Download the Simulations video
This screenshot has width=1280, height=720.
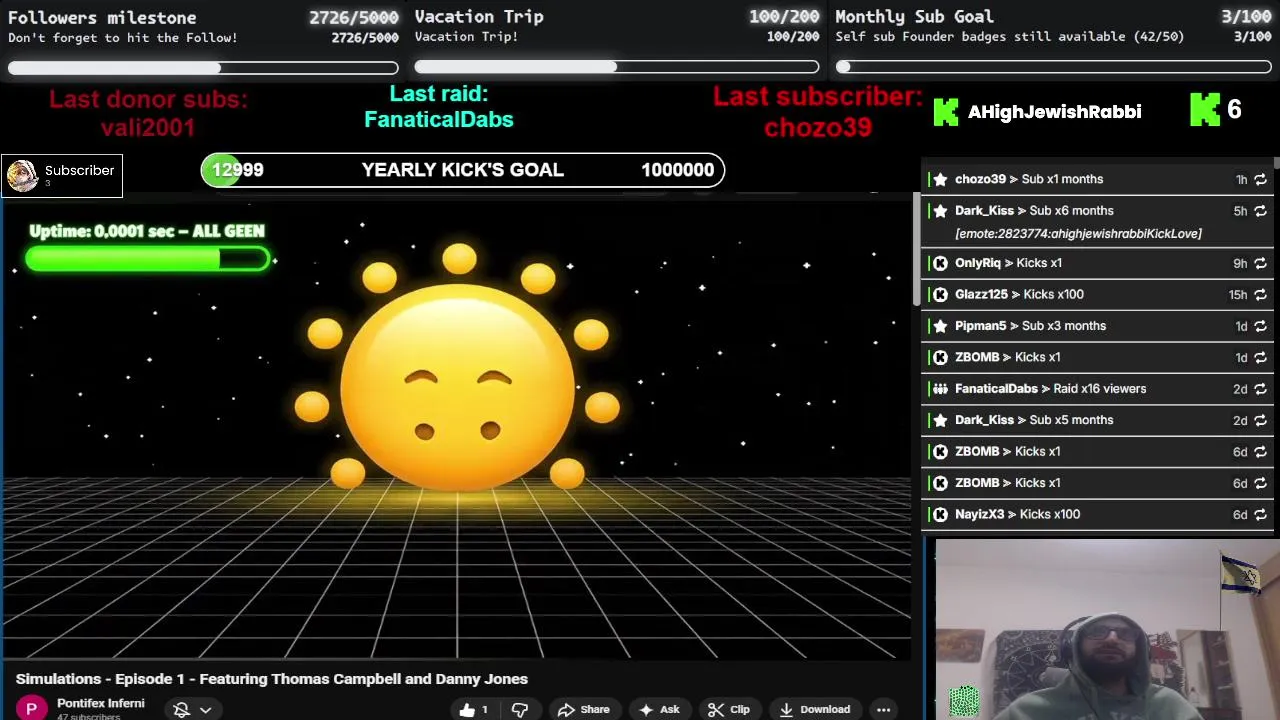tap(814, 709)
